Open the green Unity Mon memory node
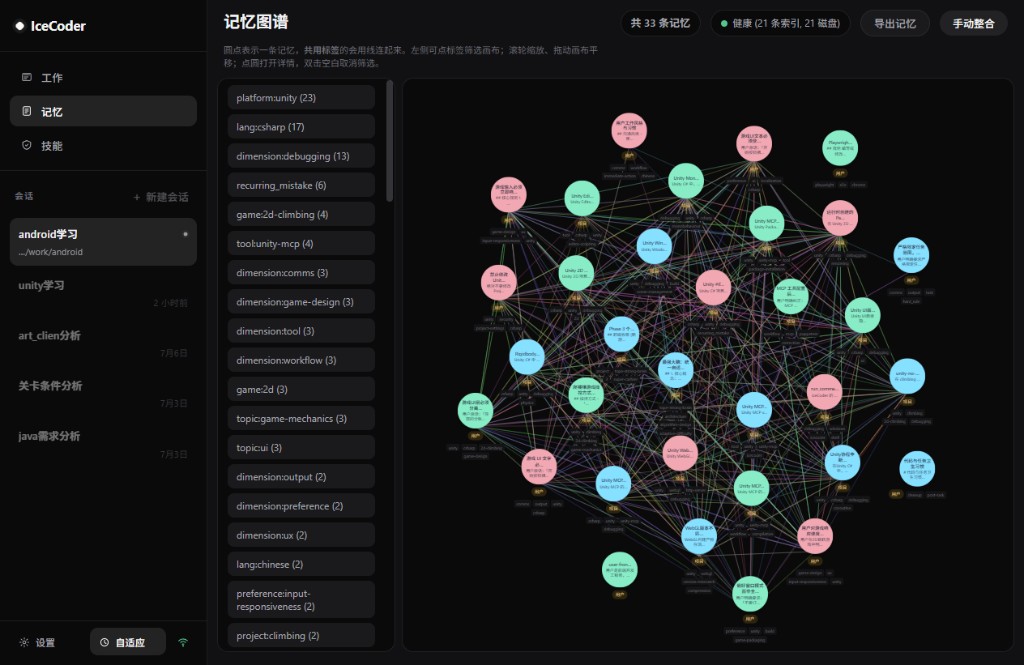 [x=686, y=181]
